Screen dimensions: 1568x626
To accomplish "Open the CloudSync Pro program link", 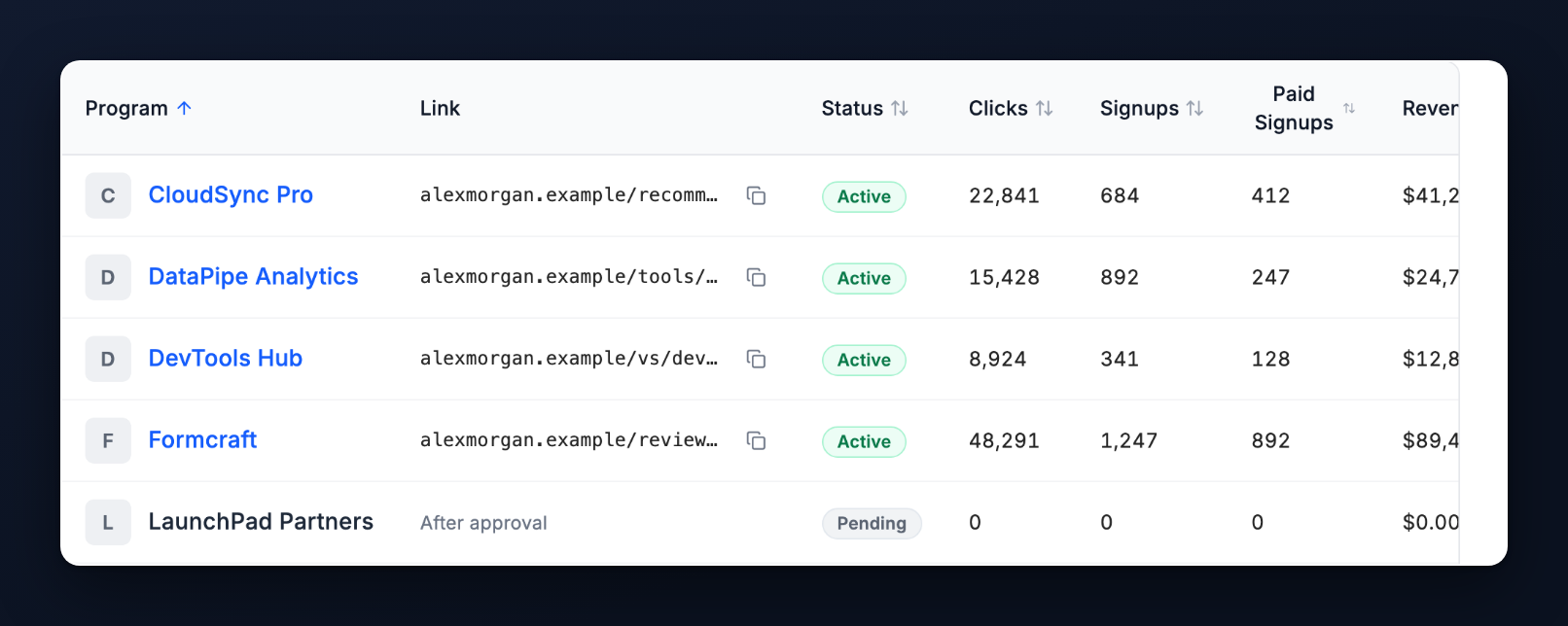I will click(x=231, y=194).
